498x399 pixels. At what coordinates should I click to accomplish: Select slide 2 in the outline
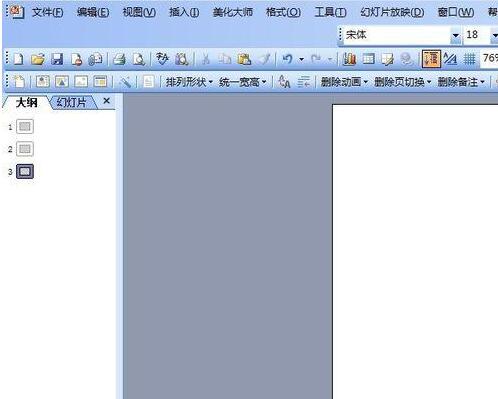[25, 149]
